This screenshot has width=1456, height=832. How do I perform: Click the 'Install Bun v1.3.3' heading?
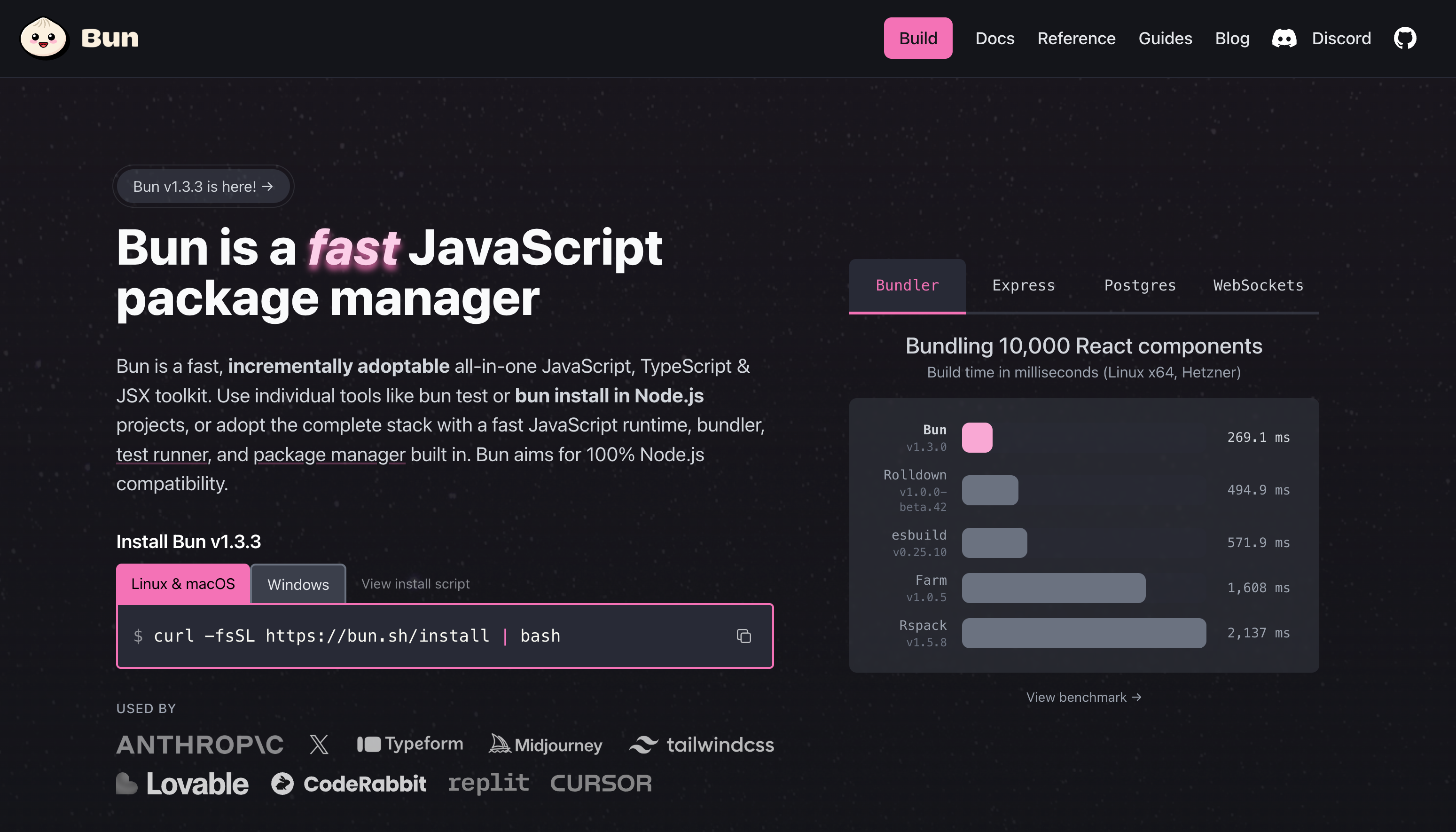coord(188,542)
